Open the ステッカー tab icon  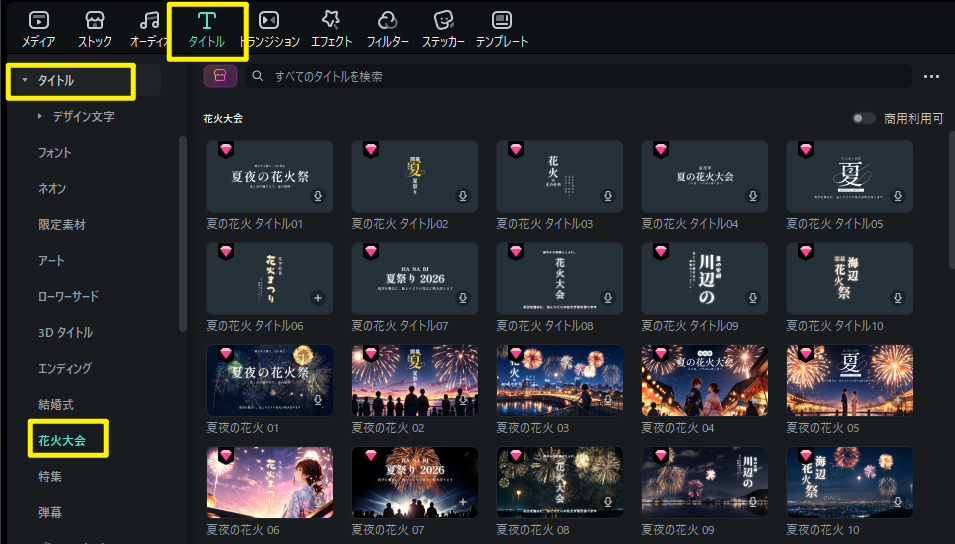coord(443,21)
